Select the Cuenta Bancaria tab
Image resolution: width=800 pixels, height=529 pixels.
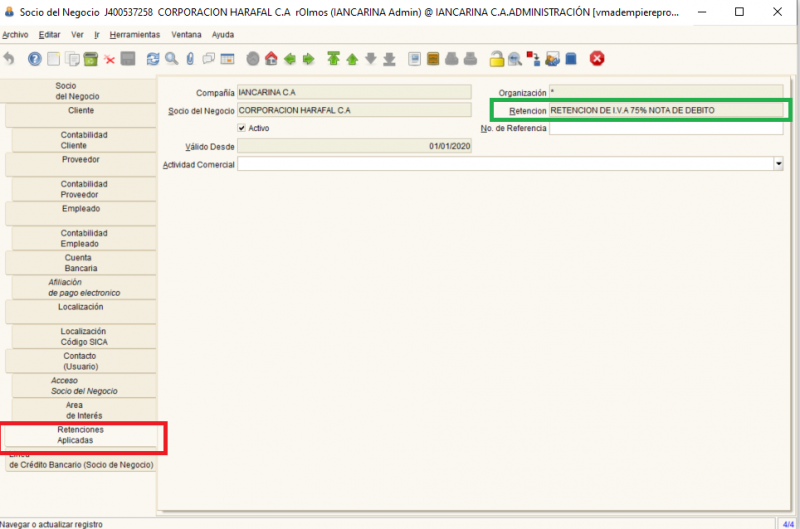point(81,263)
